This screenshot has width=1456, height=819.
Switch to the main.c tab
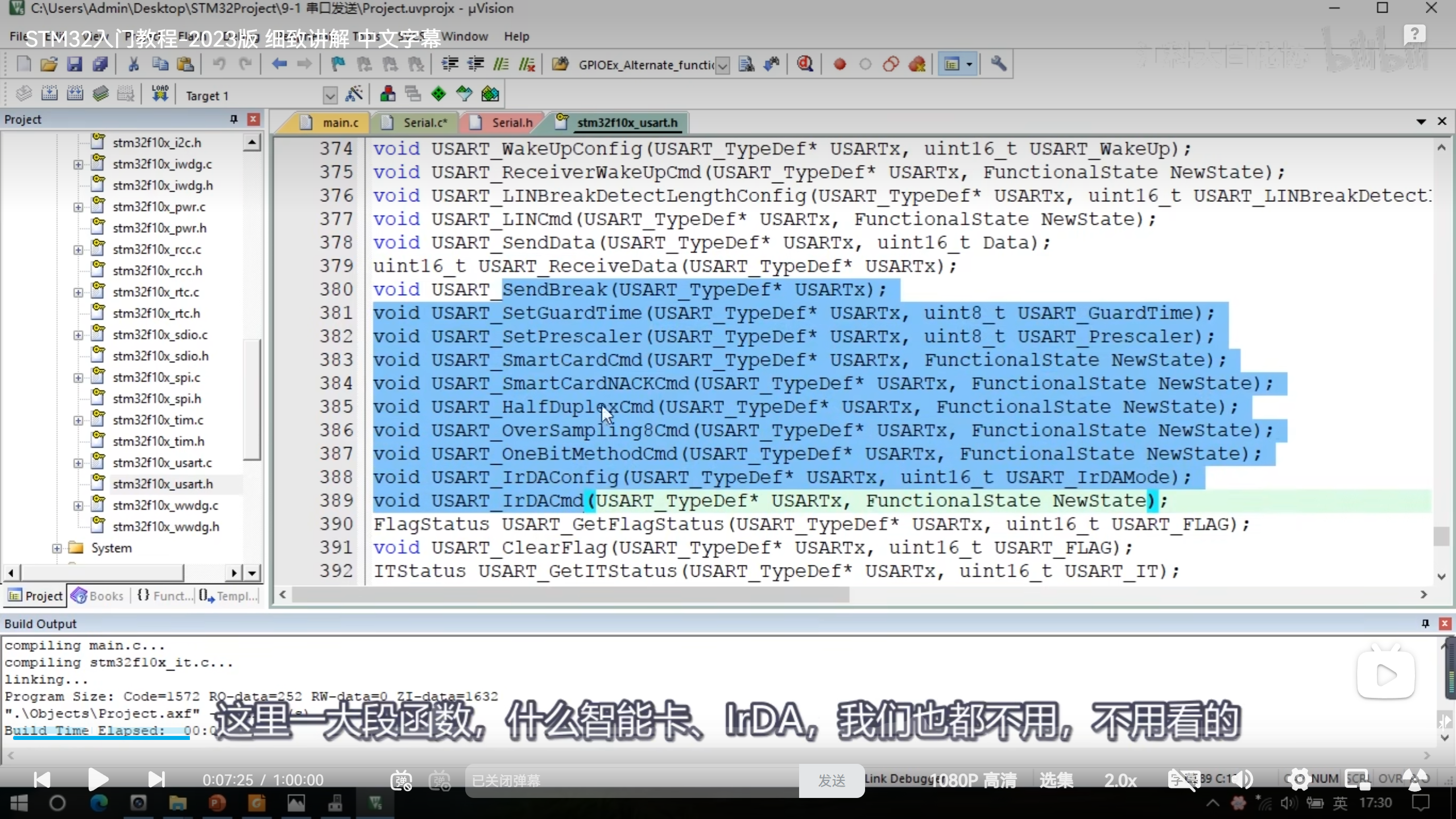coord(340,123)
